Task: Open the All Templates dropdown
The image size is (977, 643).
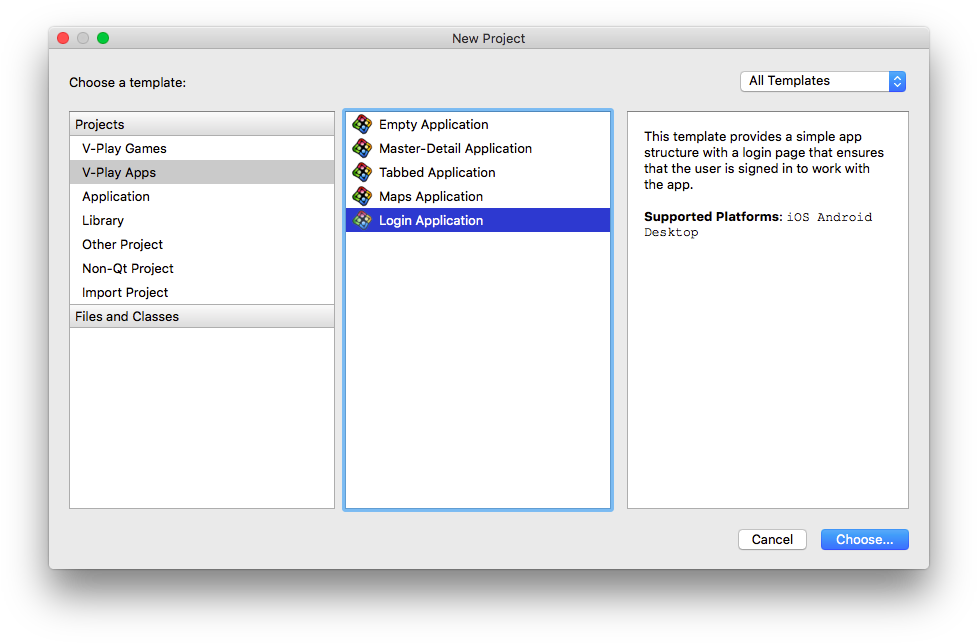Action: tap(822, 81)
